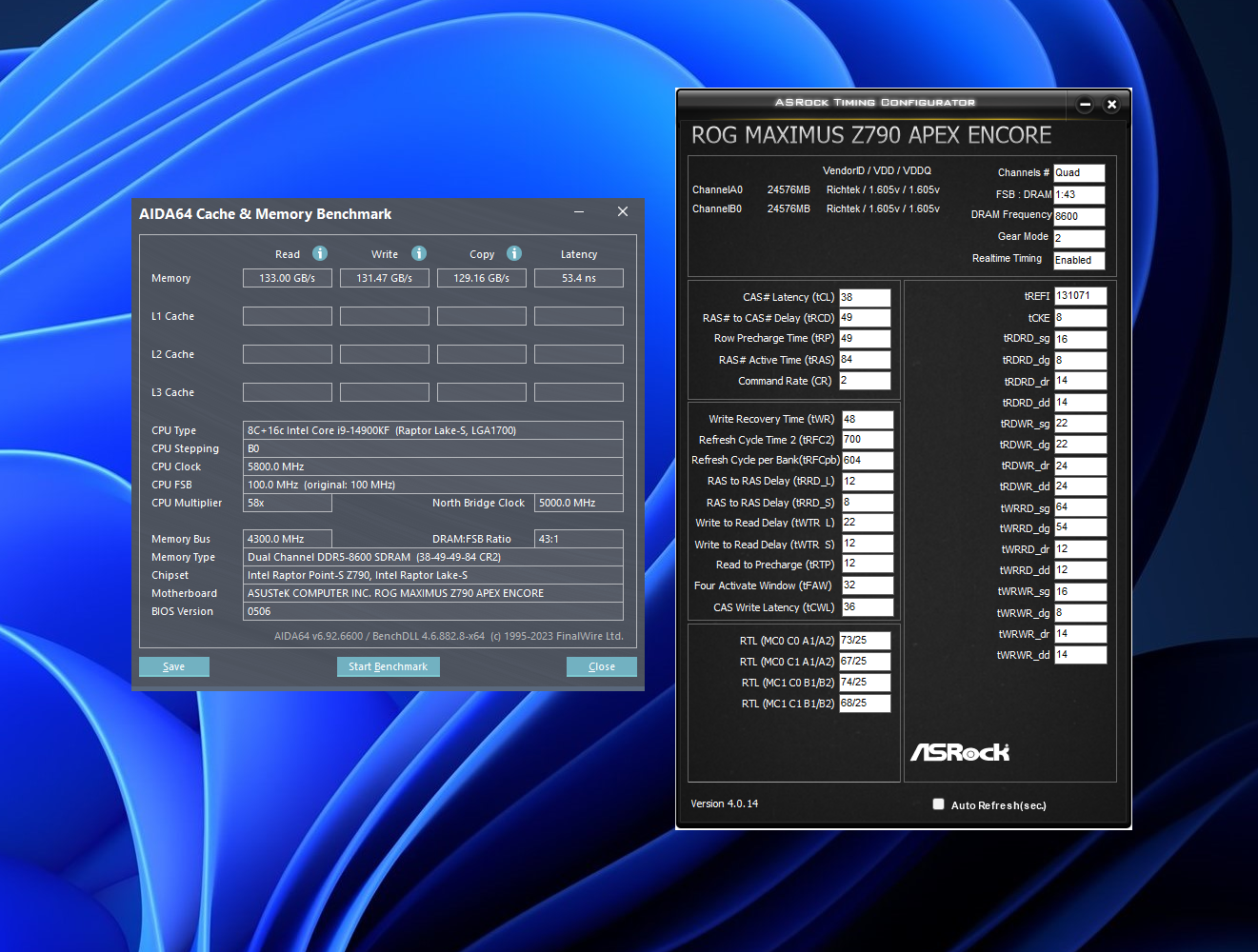Click the CPU Type field value

(433, 430)
